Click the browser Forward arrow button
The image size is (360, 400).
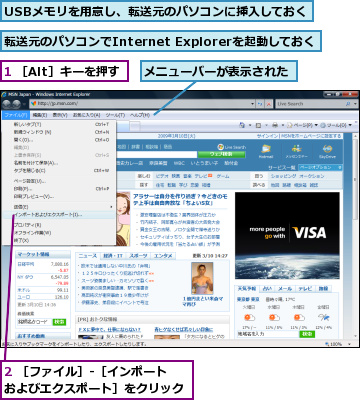(x=16, y=104)
